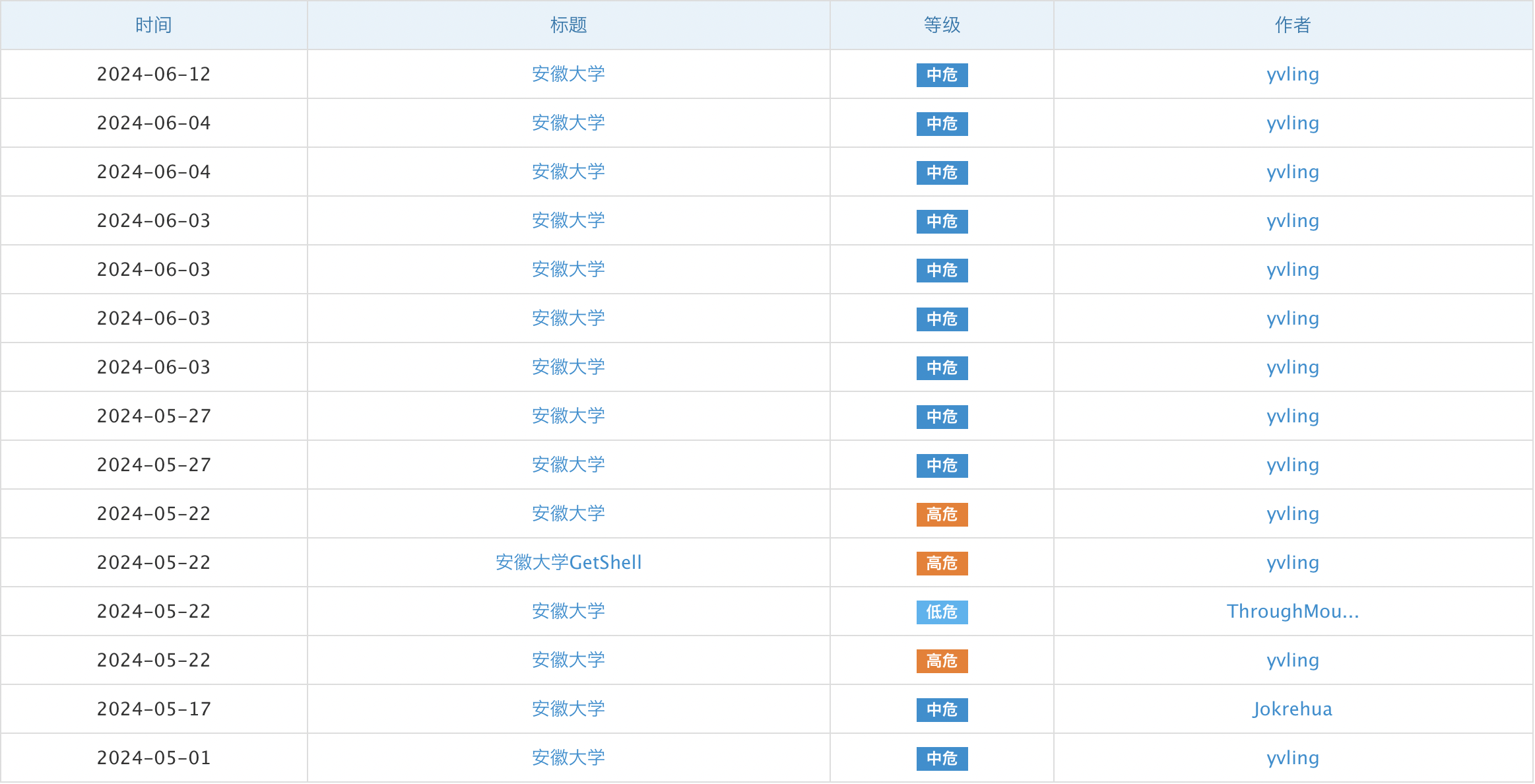The height and width of the screenshot is (784, 1535).
Task: Click 高危 badge on GetShell row
Action: tap(942, 563)
